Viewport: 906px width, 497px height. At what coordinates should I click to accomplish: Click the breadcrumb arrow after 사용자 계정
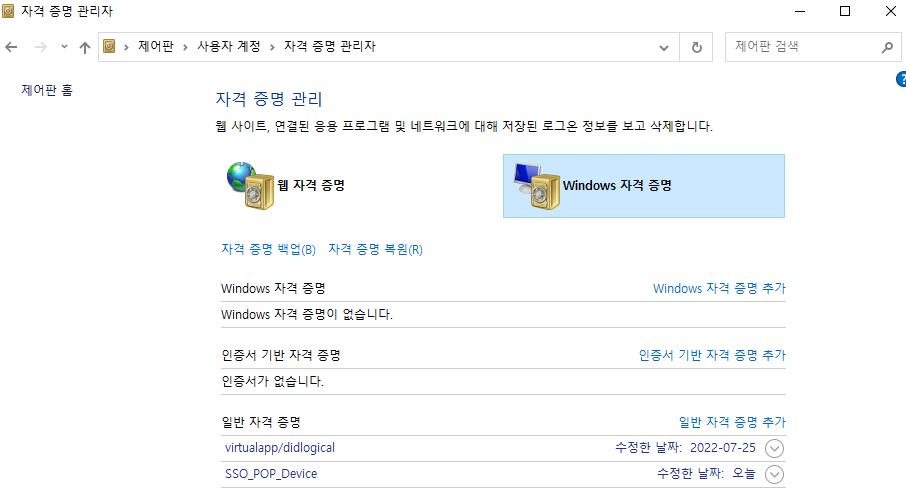point(272,47)
